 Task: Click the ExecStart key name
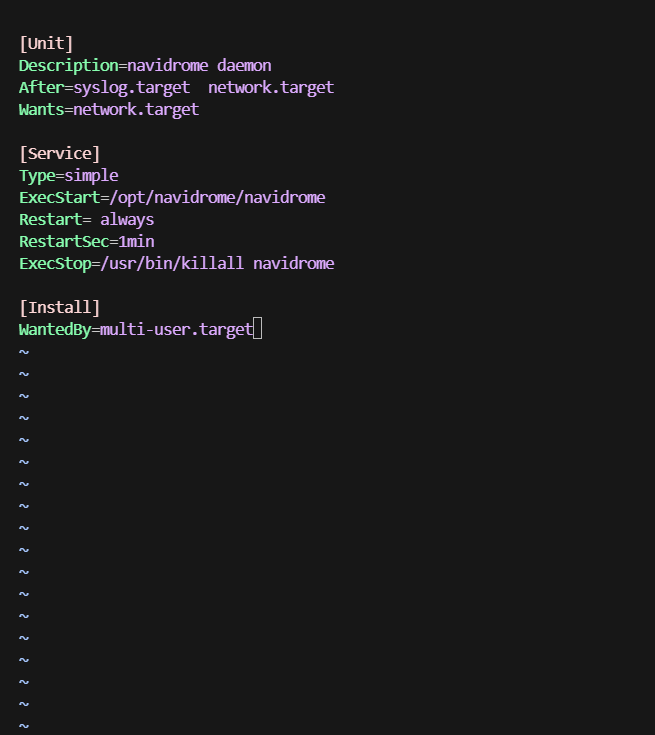point(59,197)
